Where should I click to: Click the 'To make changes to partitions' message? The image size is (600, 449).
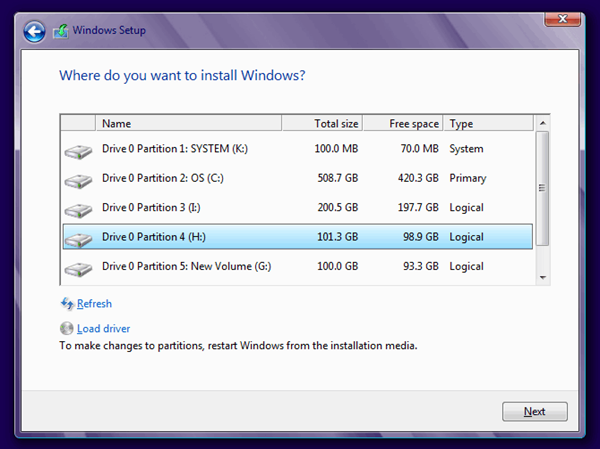[238, 346]
